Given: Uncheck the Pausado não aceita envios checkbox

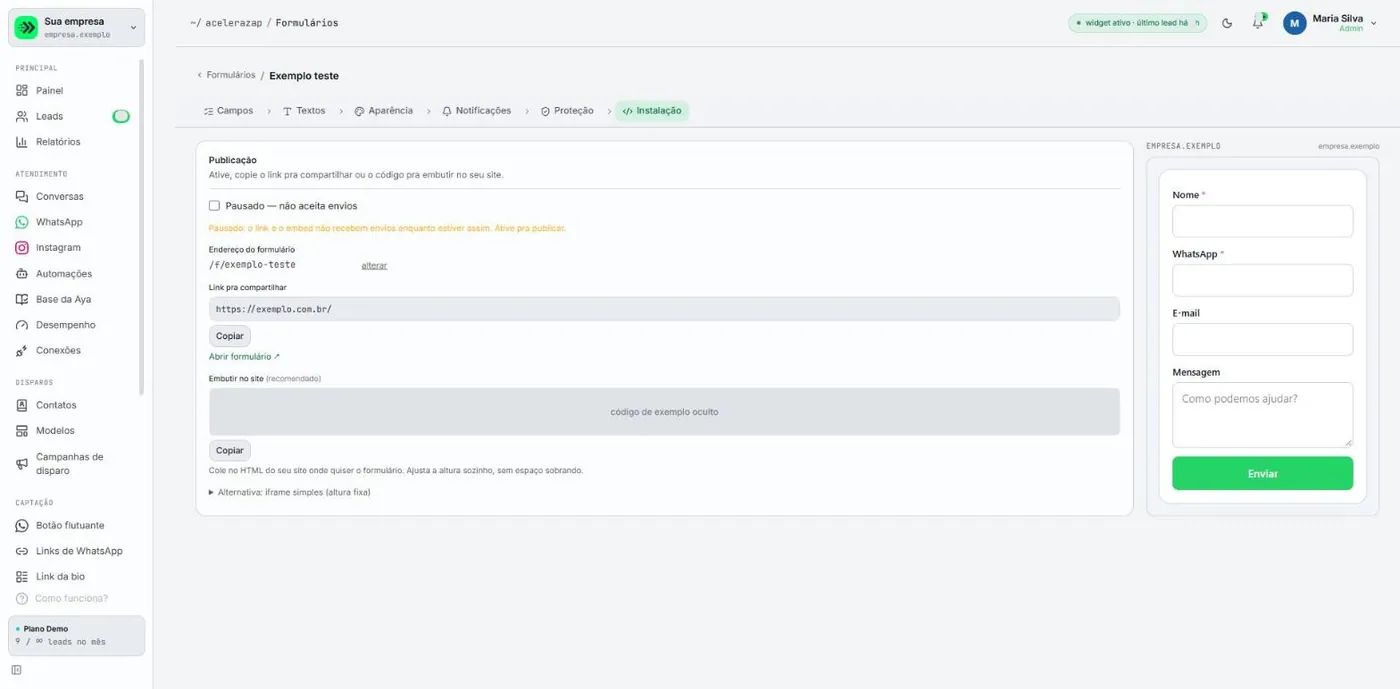Looking at the screenshot, I should (214, 206).
